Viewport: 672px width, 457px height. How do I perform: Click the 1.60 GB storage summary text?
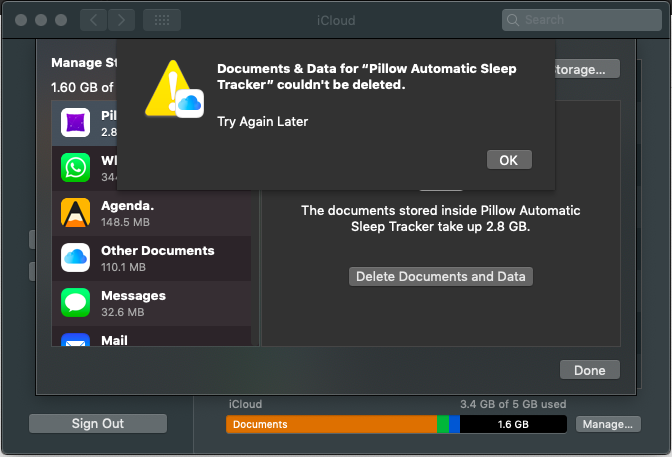pyautogui.click(x=82, y=87)
